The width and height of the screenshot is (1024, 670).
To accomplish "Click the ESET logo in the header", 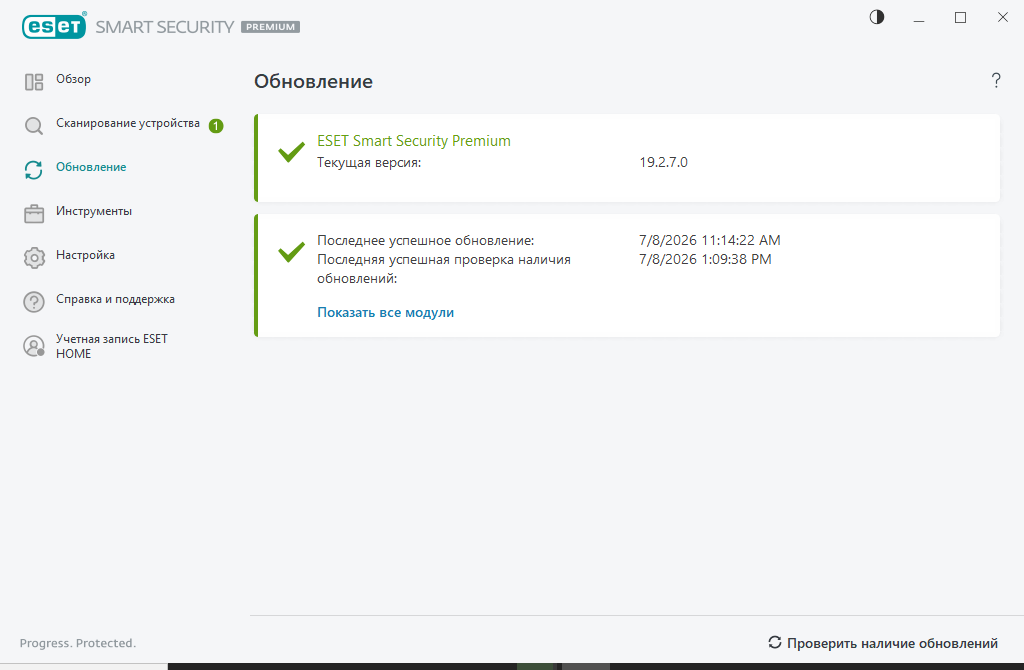I will [x=54, y=26].
